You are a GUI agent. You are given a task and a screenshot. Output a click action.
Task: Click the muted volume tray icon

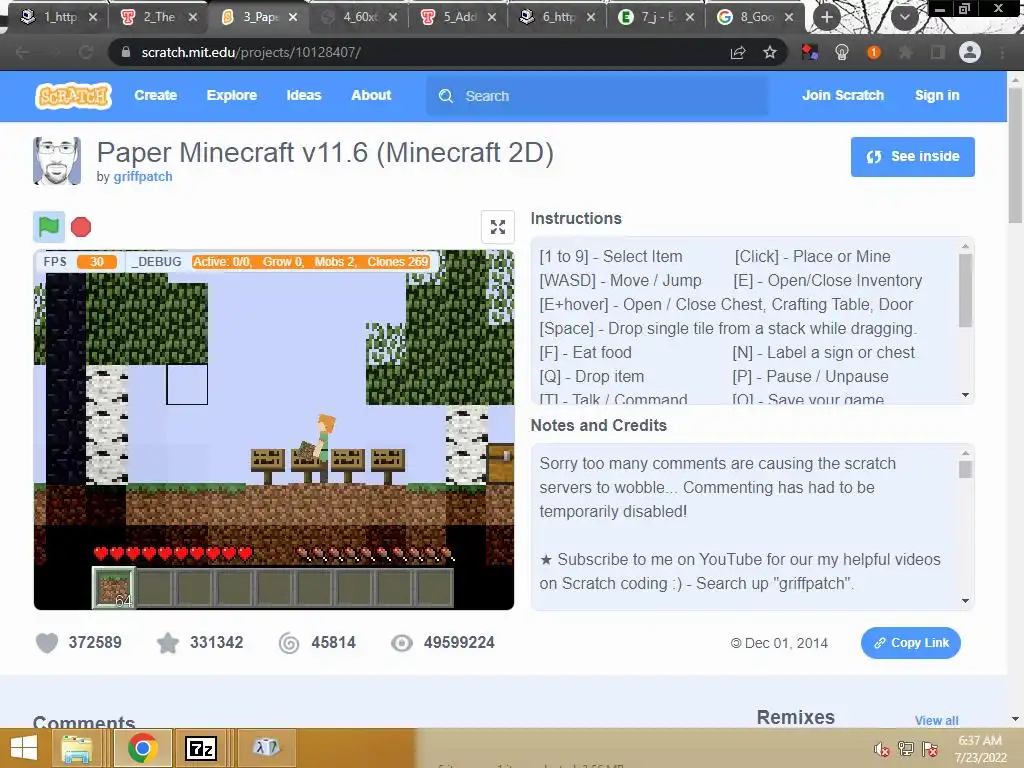pyautogui.click(x=882, y=748)
